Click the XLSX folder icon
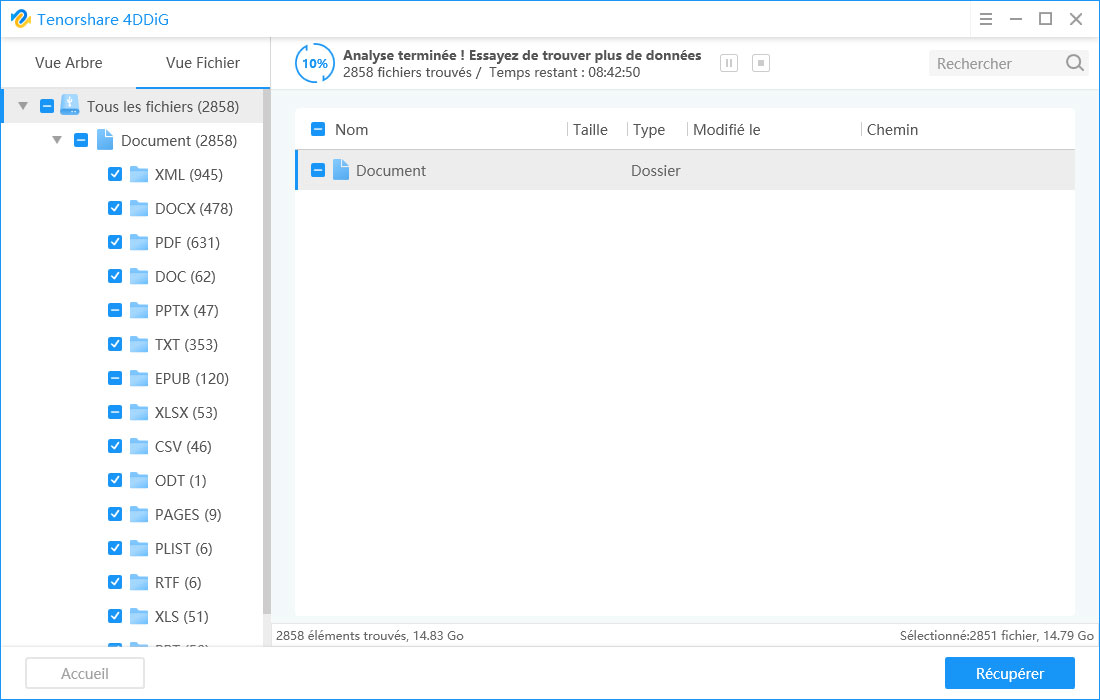This screenshot has height=700, width=1100. click(x=139, y=412)
